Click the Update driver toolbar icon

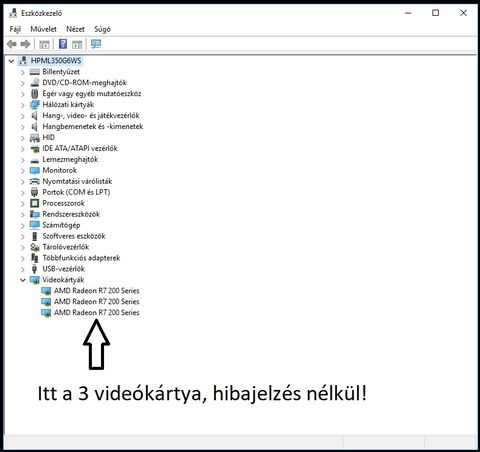77,44
